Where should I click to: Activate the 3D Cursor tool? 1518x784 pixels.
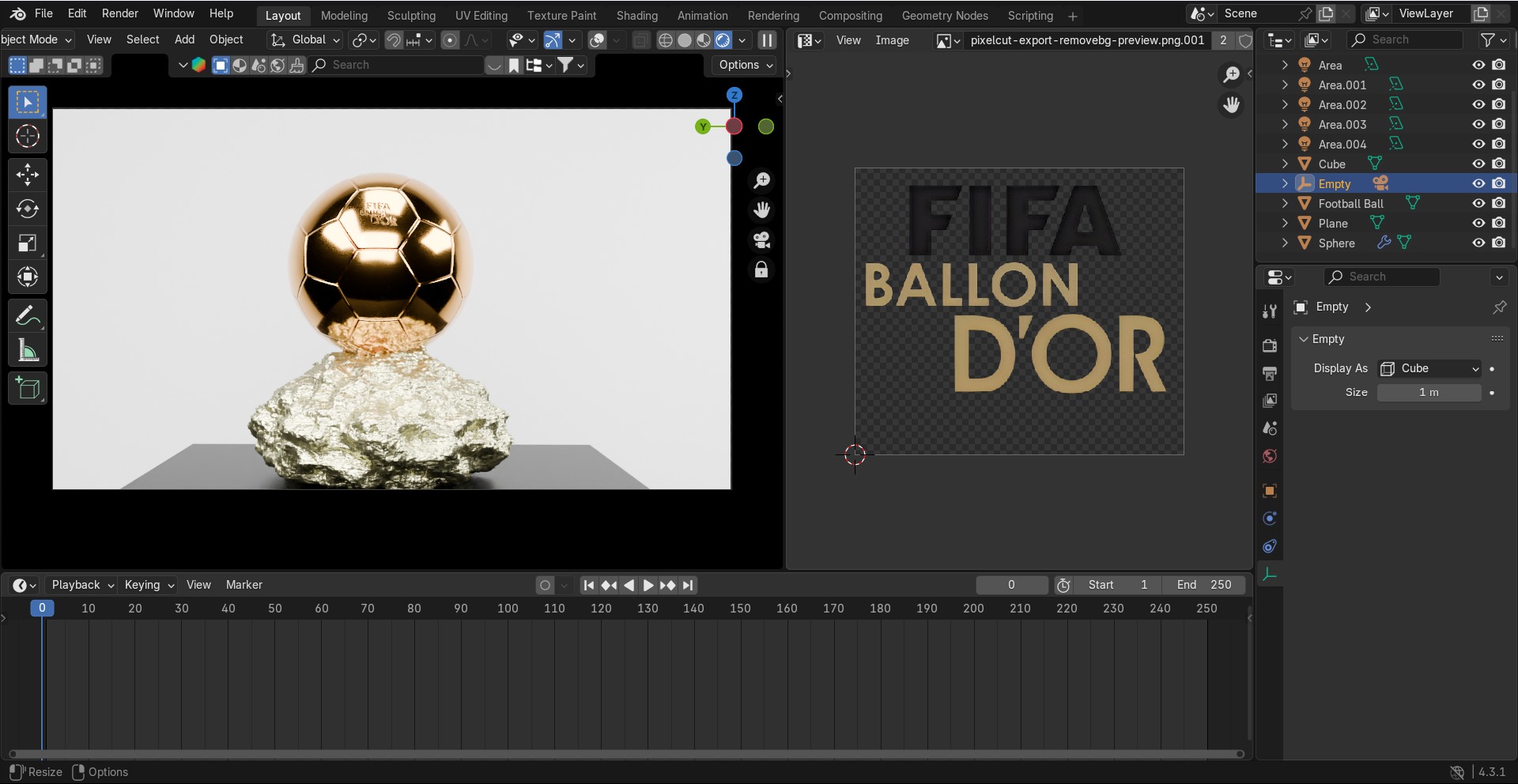[x=28, y=137]
